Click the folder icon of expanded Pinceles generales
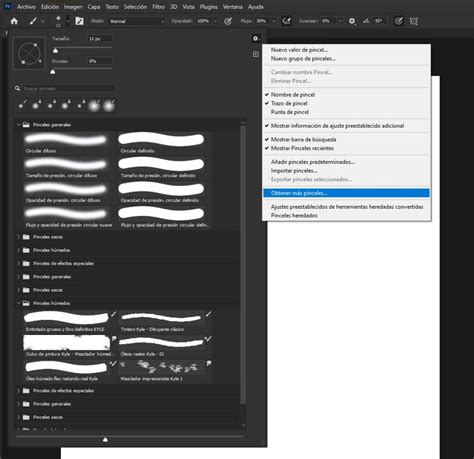Viewport: 474px width, 459px height. click(26, 125)
